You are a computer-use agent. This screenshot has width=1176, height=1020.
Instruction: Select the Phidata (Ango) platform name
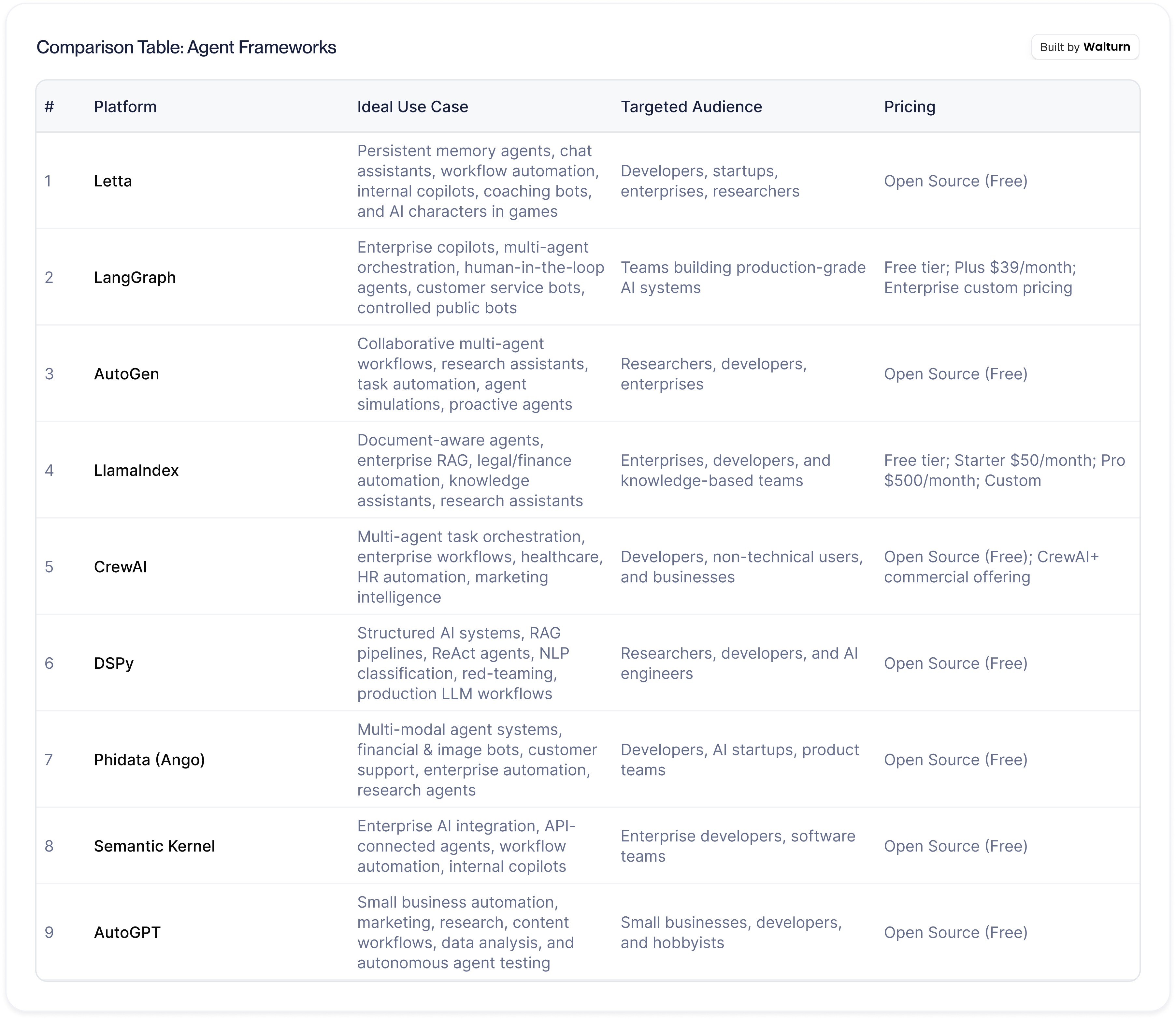(149, 759)
